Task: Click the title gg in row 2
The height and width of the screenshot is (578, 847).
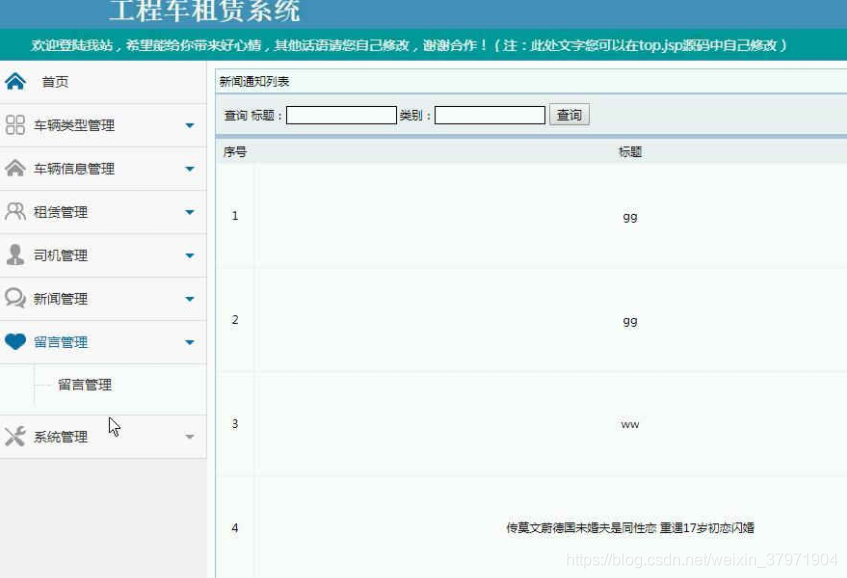Action: 630,321
